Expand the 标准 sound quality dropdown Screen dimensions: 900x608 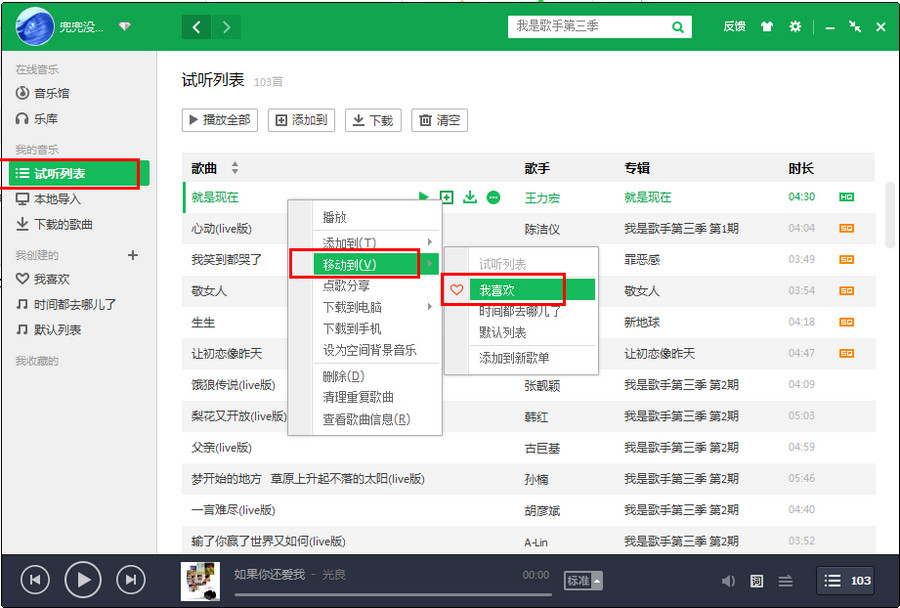tap(584, 580)
